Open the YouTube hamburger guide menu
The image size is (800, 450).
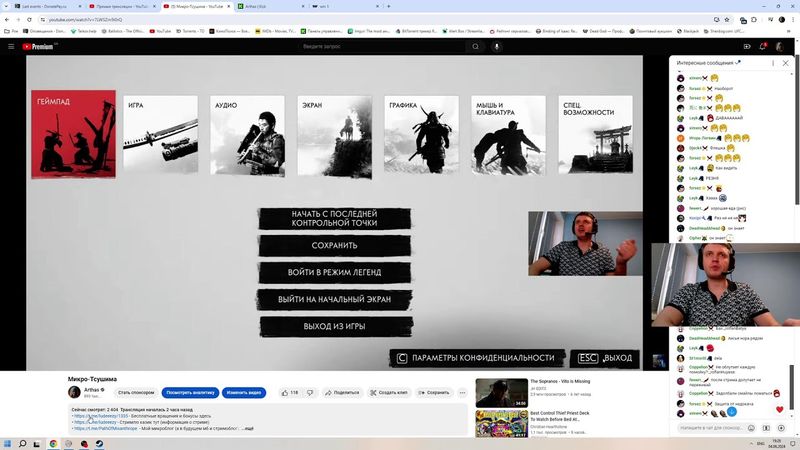[x=11, y=46]
